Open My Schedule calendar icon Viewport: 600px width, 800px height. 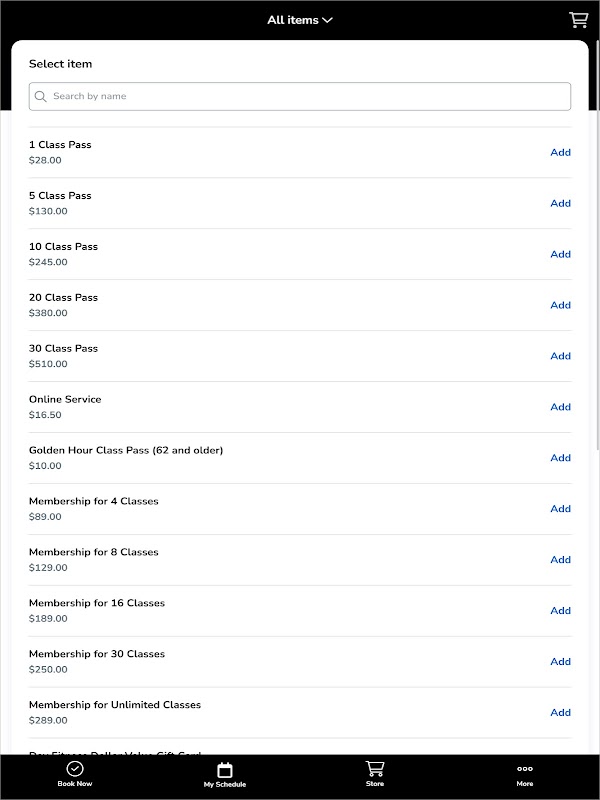(x=225, y=769)
